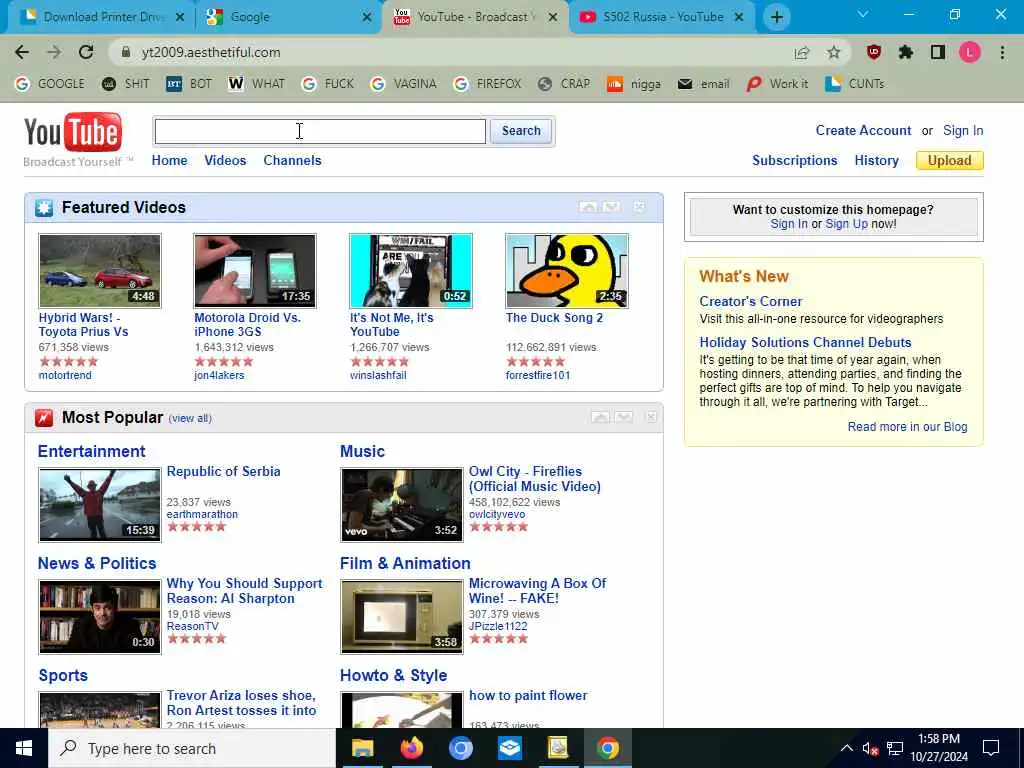
Task: Open the Channels navigation item
Action: (292, 161)
